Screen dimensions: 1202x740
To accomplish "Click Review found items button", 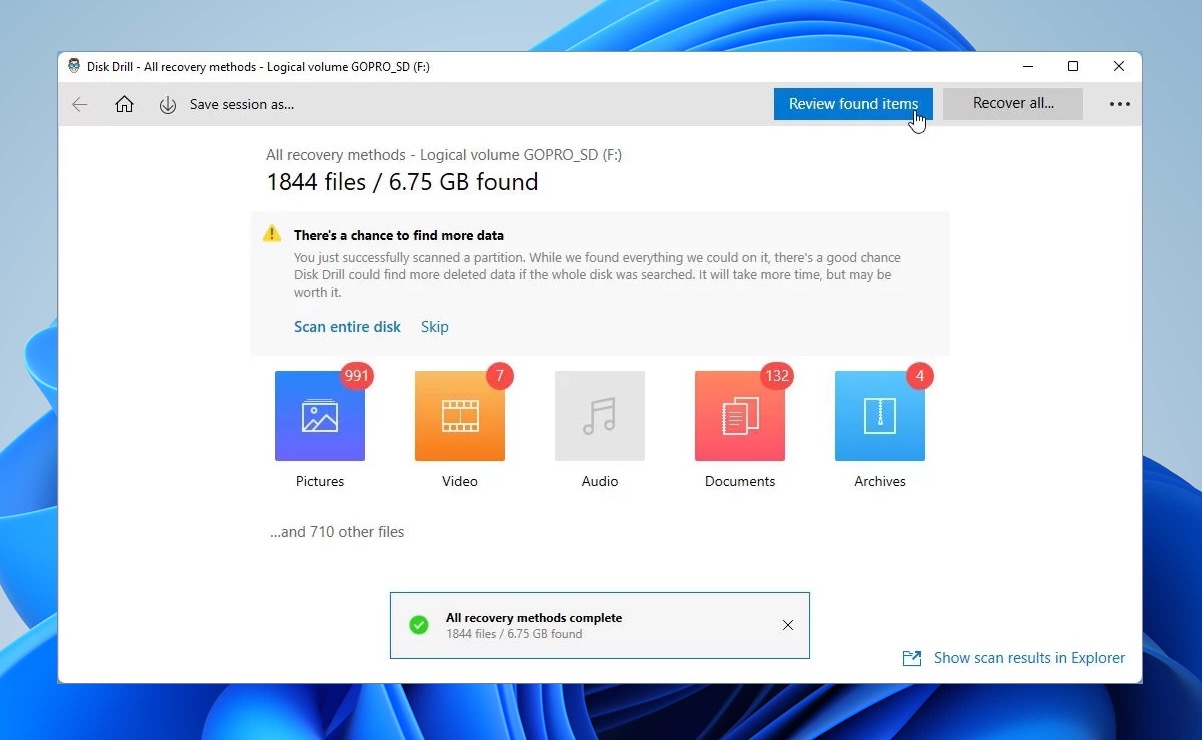I will click(853, 104).
